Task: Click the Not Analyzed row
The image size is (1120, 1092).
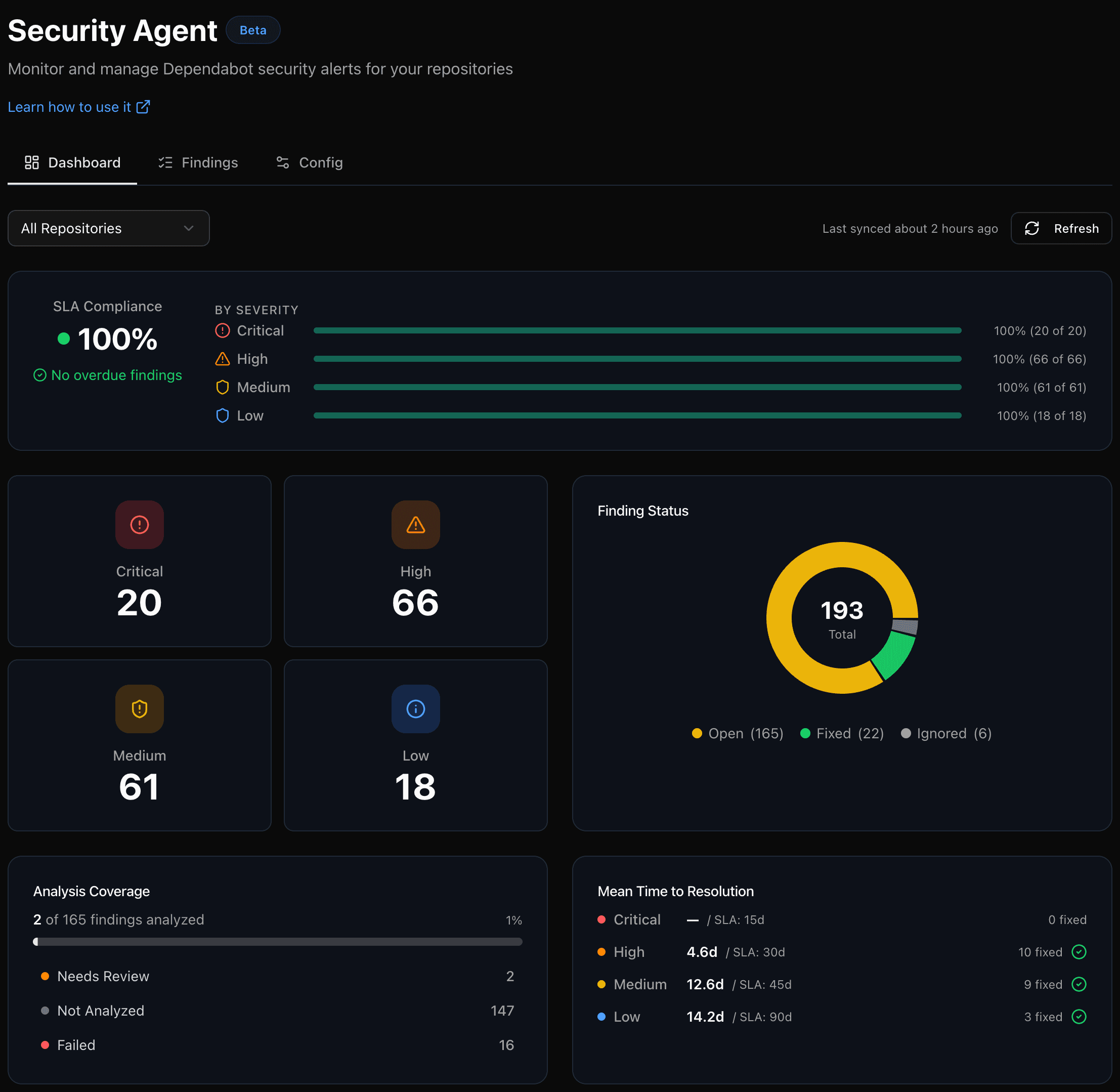Action: tap(278, 1011)
